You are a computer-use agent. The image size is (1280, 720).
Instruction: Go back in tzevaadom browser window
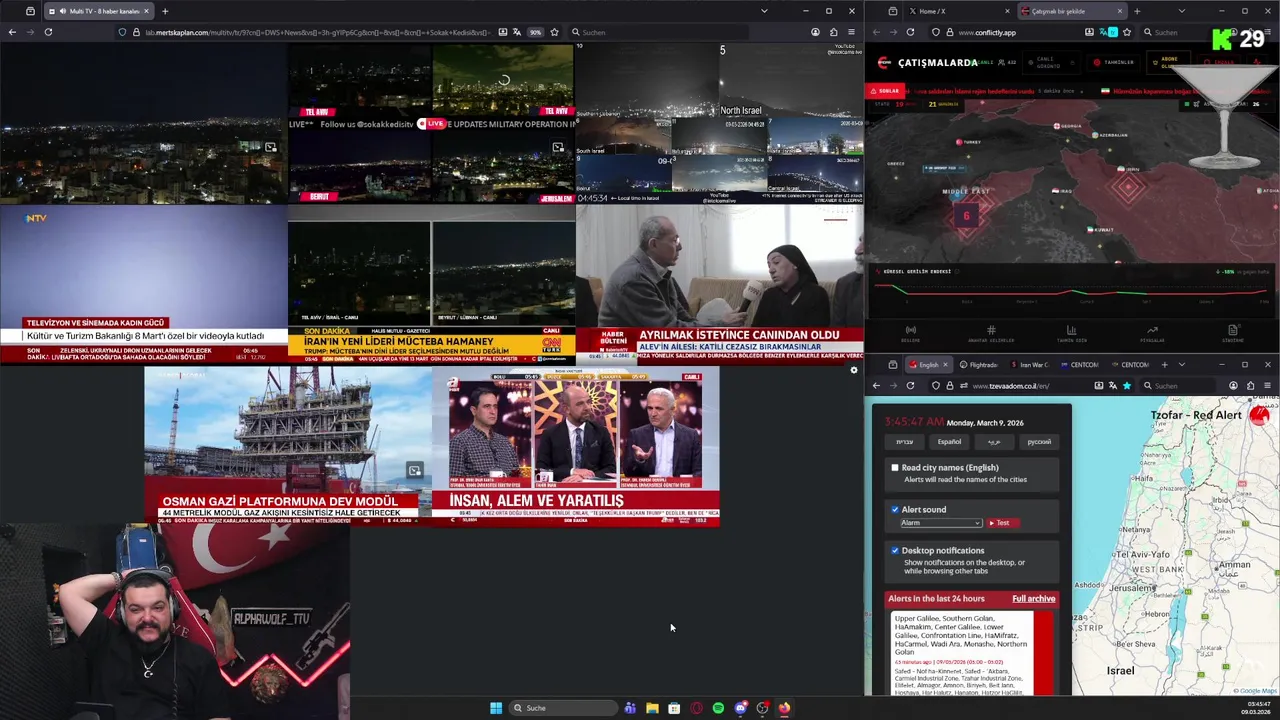click(876, 386)
